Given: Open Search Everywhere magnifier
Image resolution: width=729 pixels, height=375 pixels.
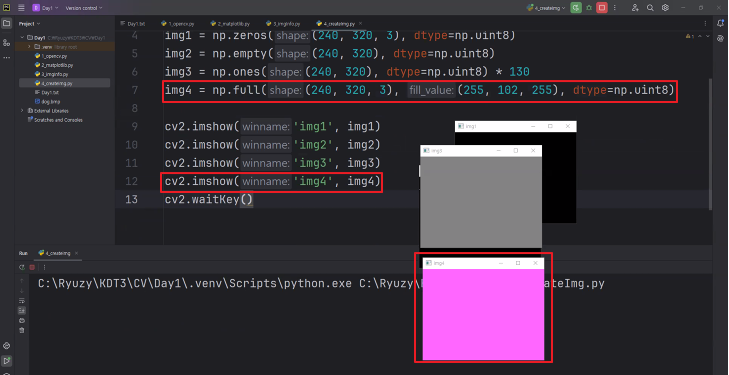Looking at the screenshot, I should point(650,8).
